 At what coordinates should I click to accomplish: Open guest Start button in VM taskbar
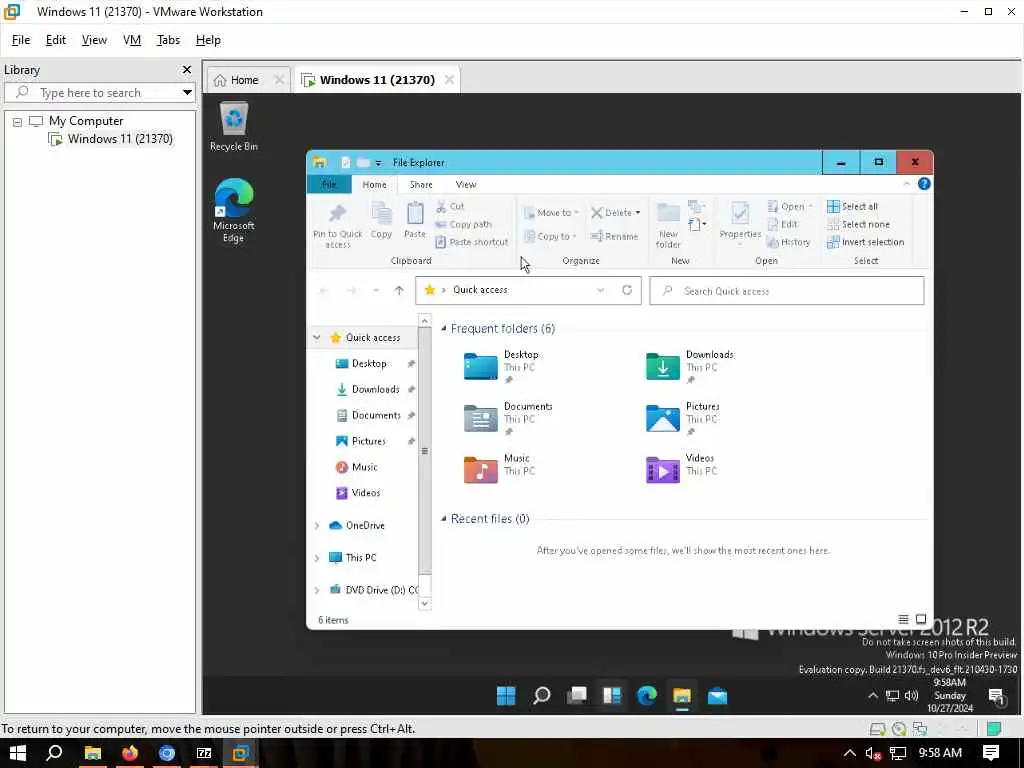pos(506,696)
